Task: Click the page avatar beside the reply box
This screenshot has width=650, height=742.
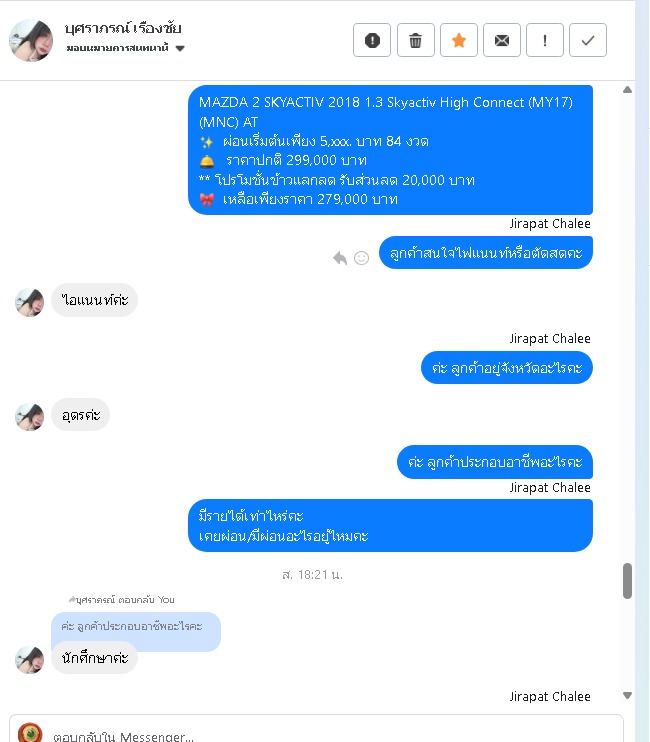Action: click(x=30, y=733)
